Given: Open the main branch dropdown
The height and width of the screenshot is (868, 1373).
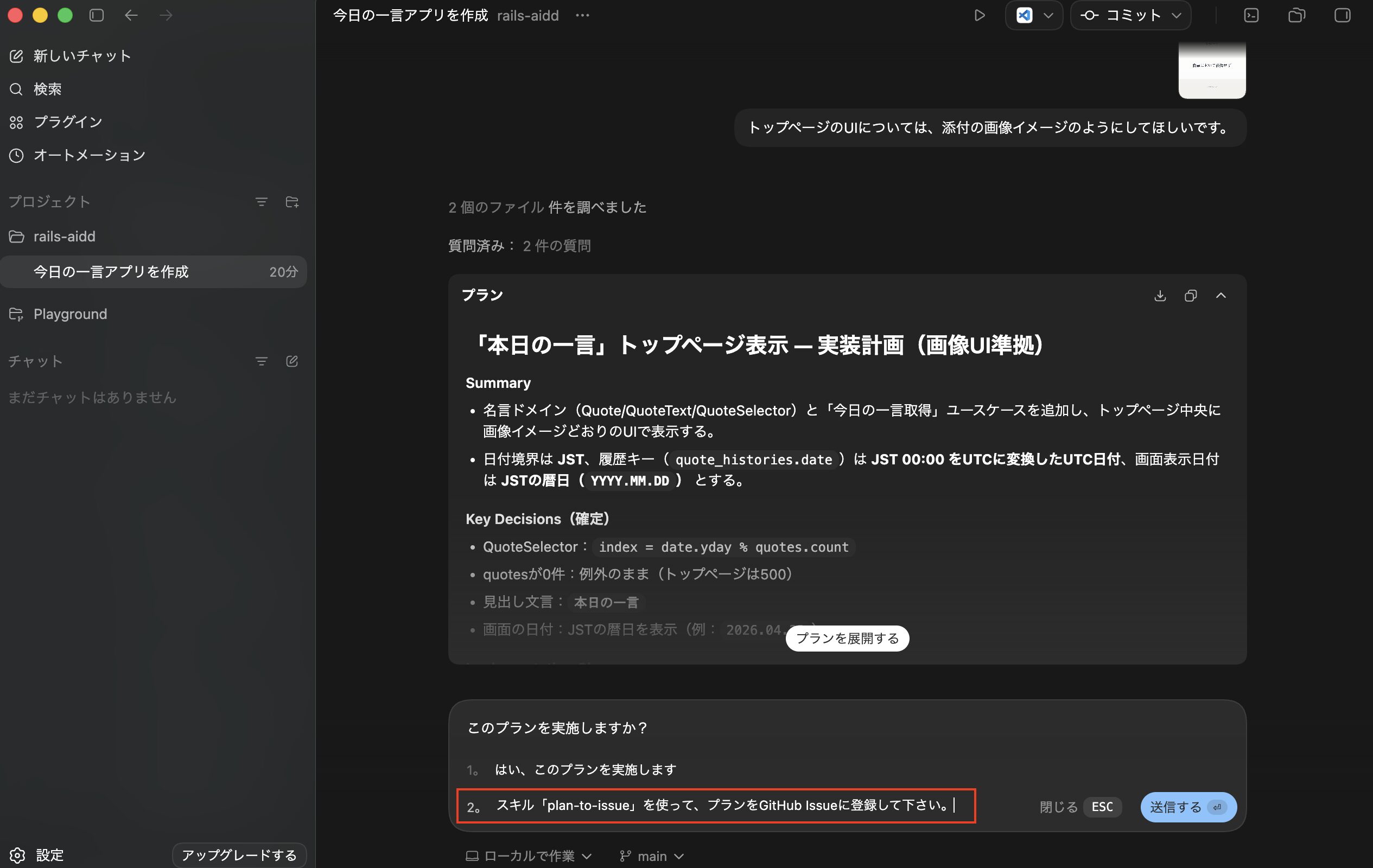Looking at the screenshot, I should coord(652,856).
